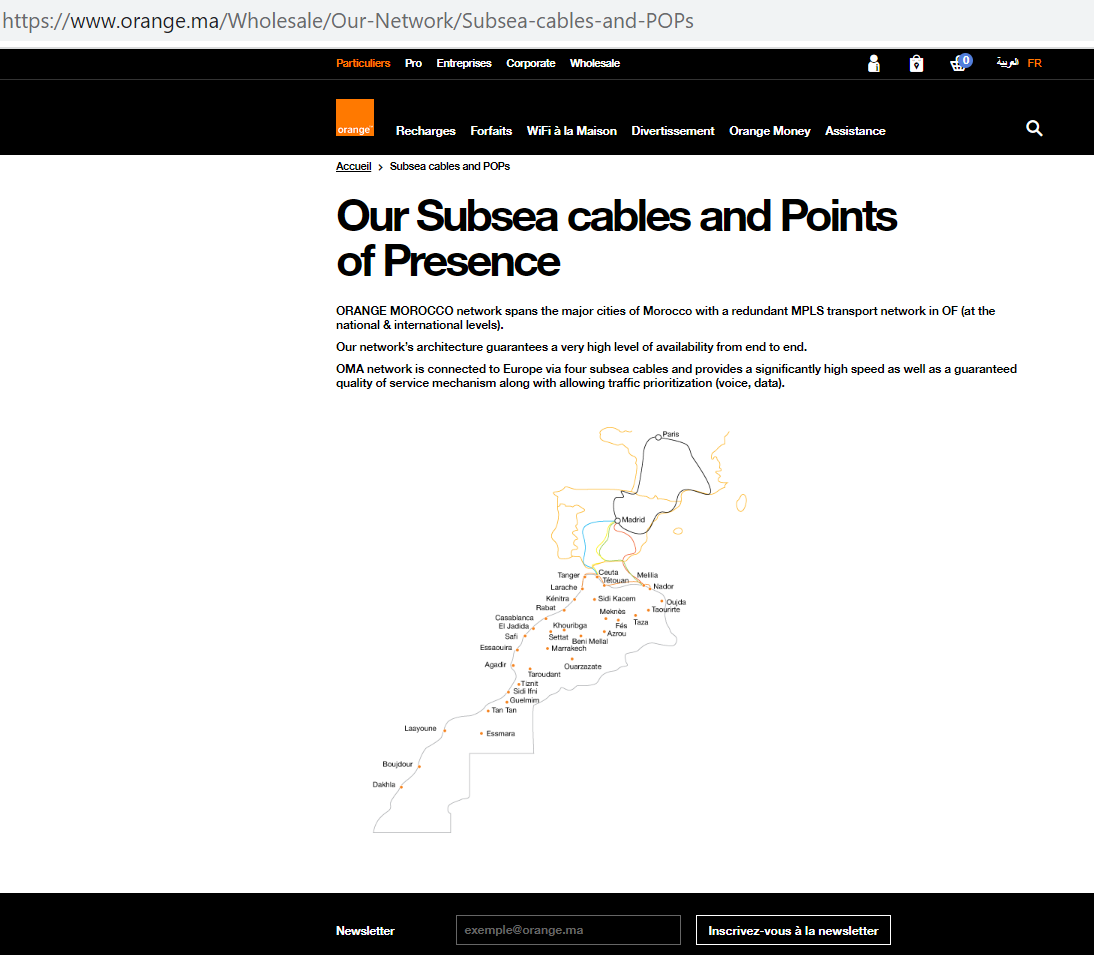Click the Subsea cables and POPs breadcrumb
This screenshot has height=955, width=1094.
click(x=450, y=166)
